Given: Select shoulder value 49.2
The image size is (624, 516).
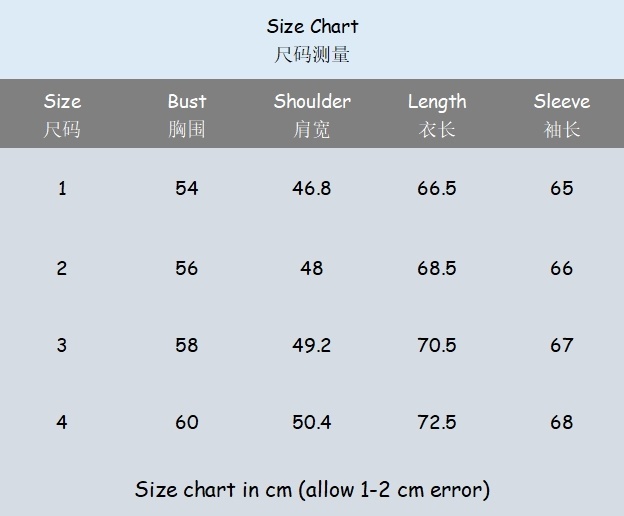Looking at the screenshot, I should [312, 345].
